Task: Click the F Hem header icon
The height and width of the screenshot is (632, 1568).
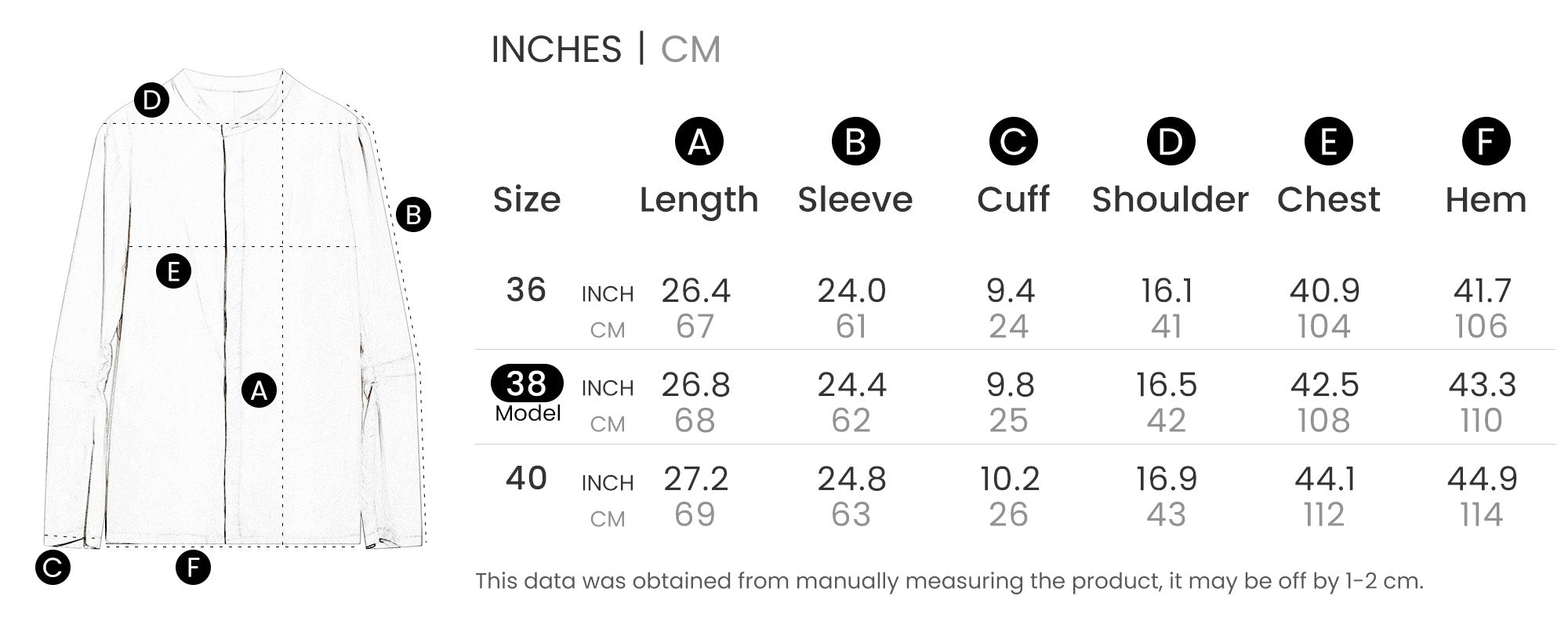Action: [1486, 142]
